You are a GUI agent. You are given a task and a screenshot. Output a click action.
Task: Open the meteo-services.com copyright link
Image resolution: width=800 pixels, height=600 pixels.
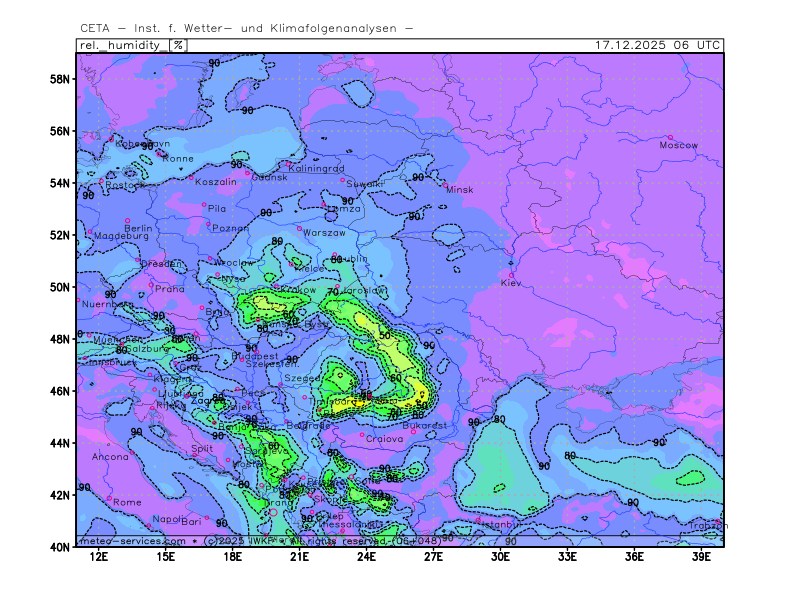132,541
